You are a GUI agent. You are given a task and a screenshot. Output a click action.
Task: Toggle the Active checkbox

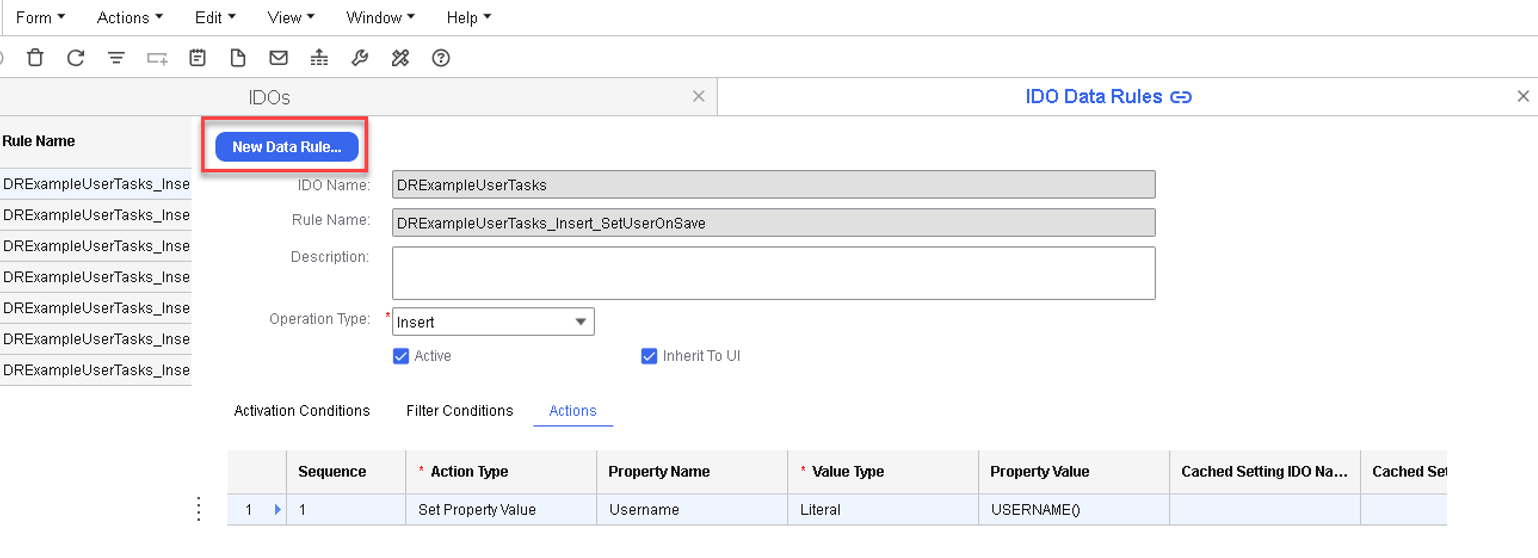pyautogui.click(x=401, y=356)
